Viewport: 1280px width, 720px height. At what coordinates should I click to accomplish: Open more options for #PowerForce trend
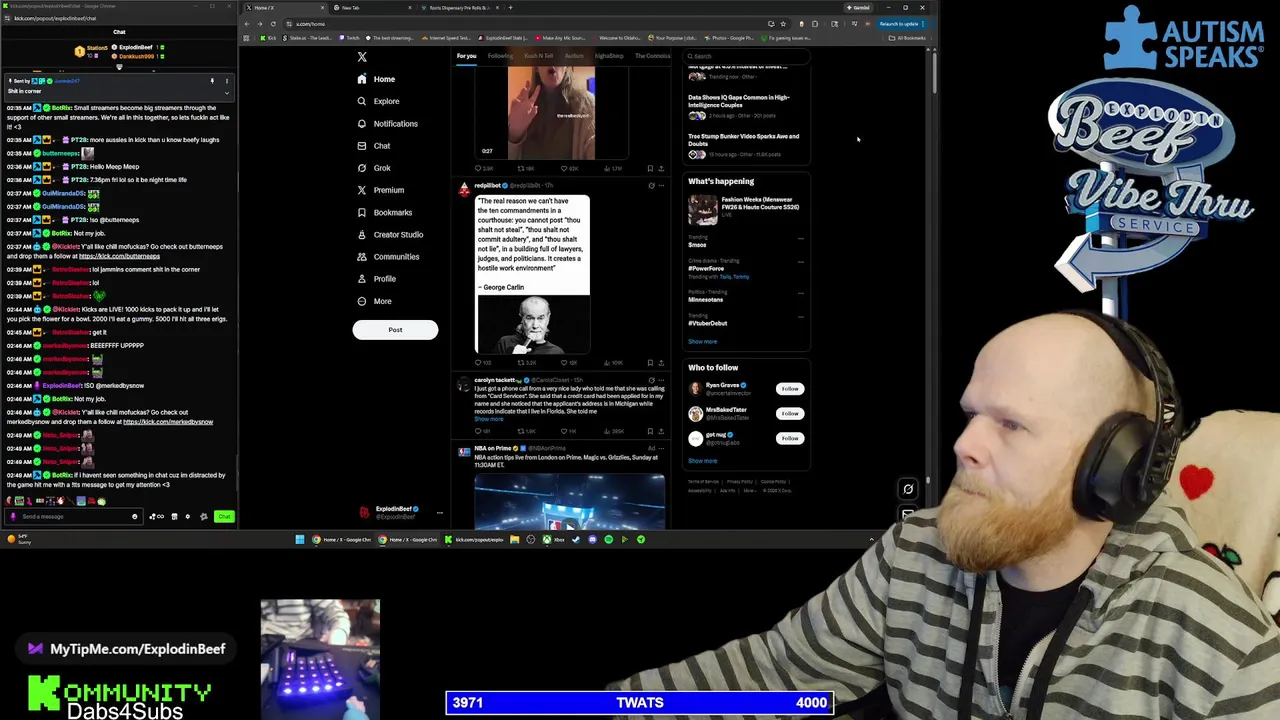tap(800, 262)
